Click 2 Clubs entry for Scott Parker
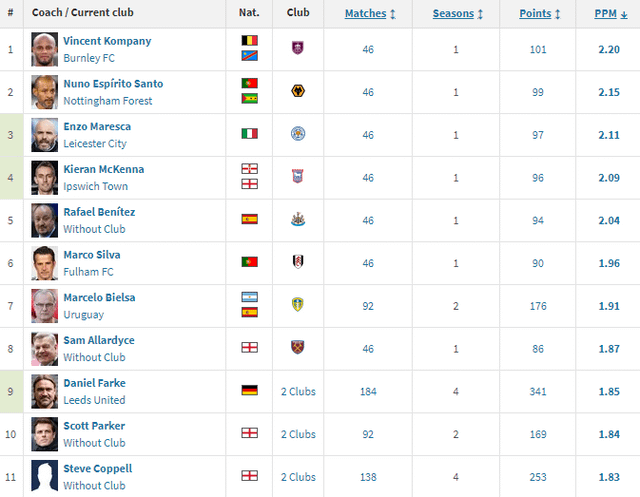This screenshot has height=497, width=640. (x=297, y=434)
